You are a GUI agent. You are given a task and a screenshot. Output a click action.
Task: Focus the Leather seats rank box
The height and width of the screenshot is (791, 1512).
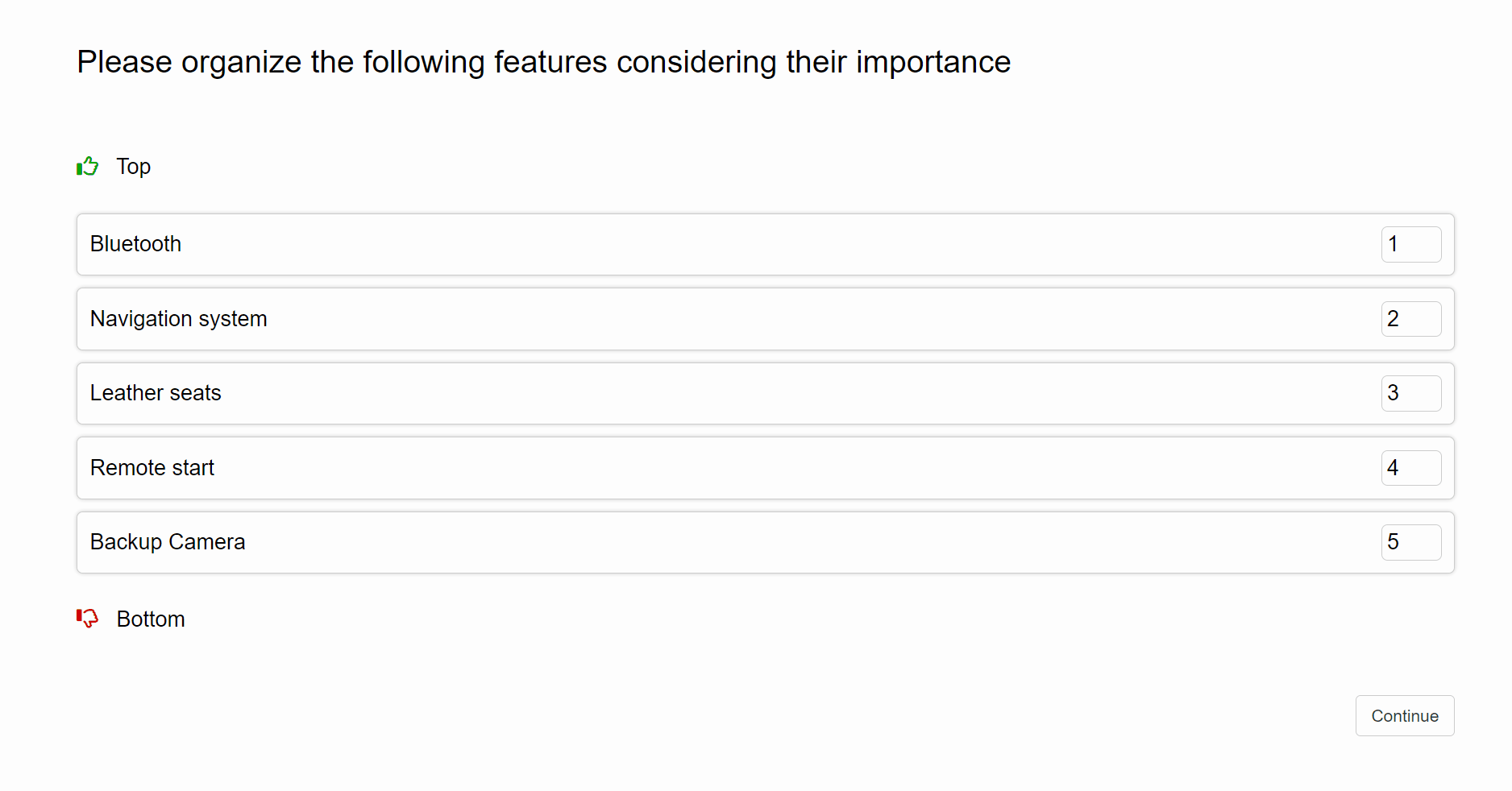pos(1410,393)
